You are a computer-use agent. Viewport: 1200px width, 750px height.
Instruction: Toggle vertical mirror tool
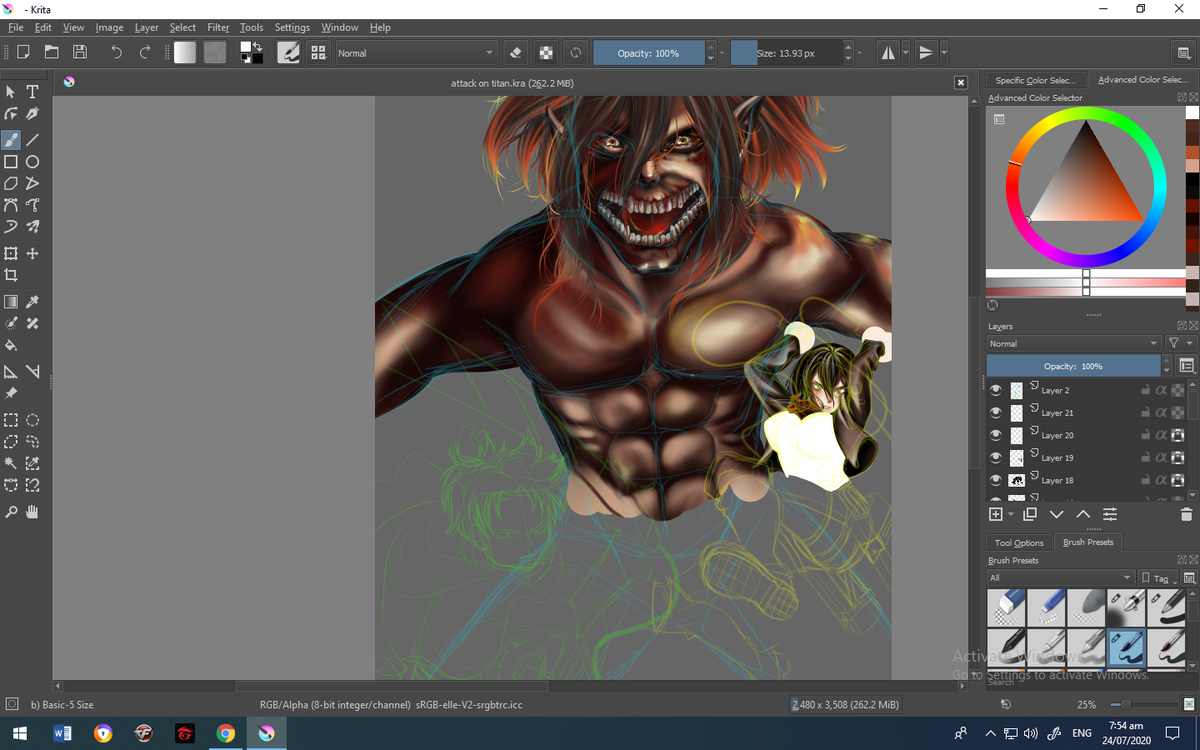(x=926, y=52)
